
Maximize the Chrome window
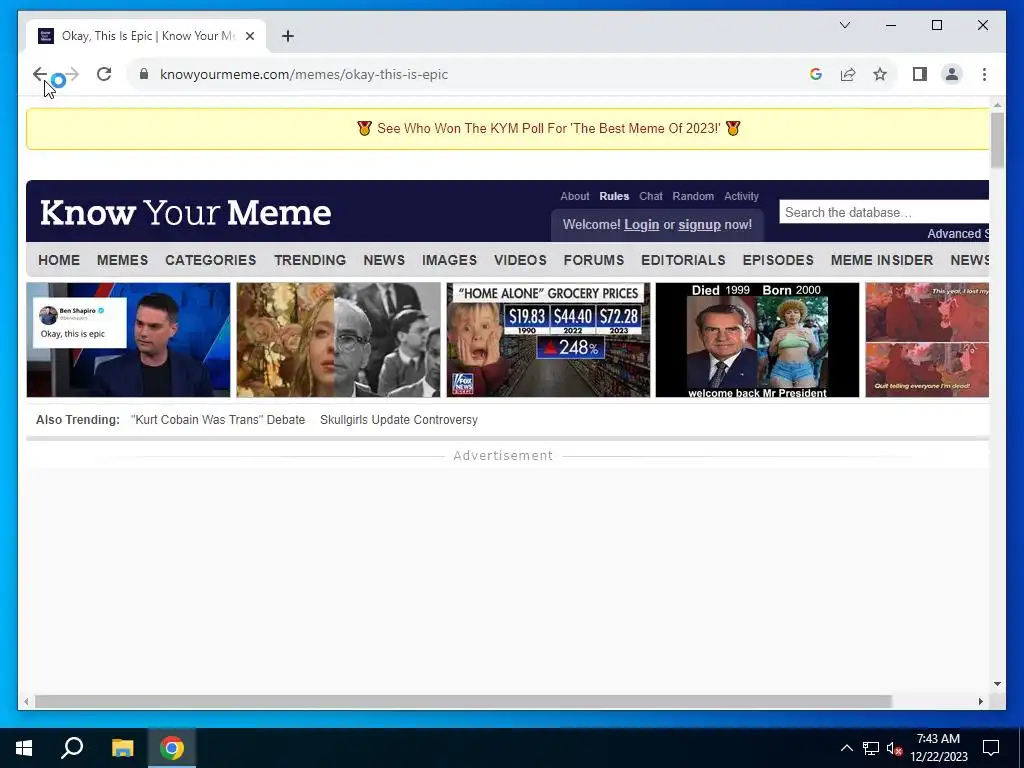936,25
